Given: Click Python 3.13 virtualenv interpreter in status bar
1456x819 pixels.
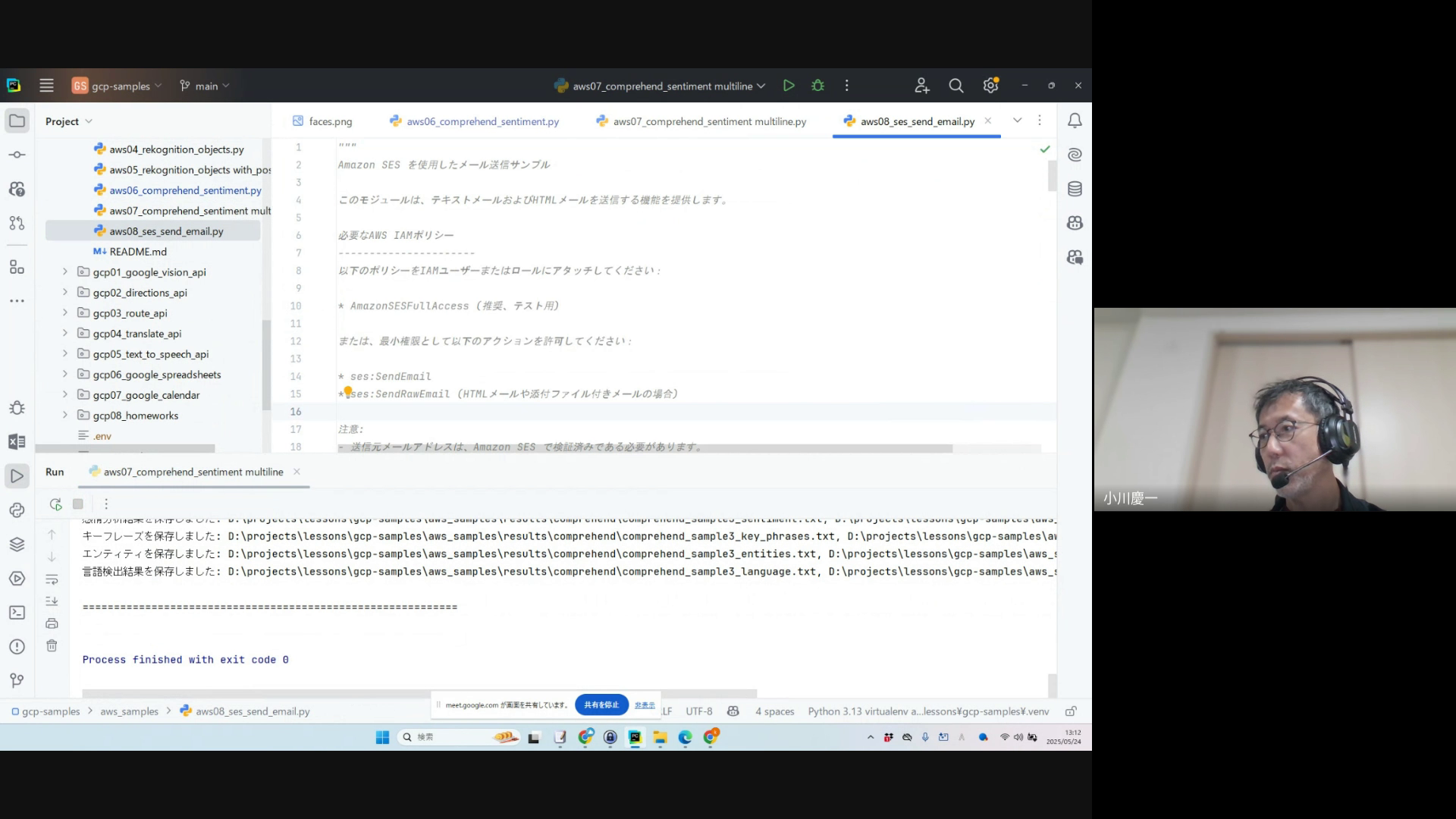Looking at the screenshot, I should pyautogui.click(x=928, y=711).
